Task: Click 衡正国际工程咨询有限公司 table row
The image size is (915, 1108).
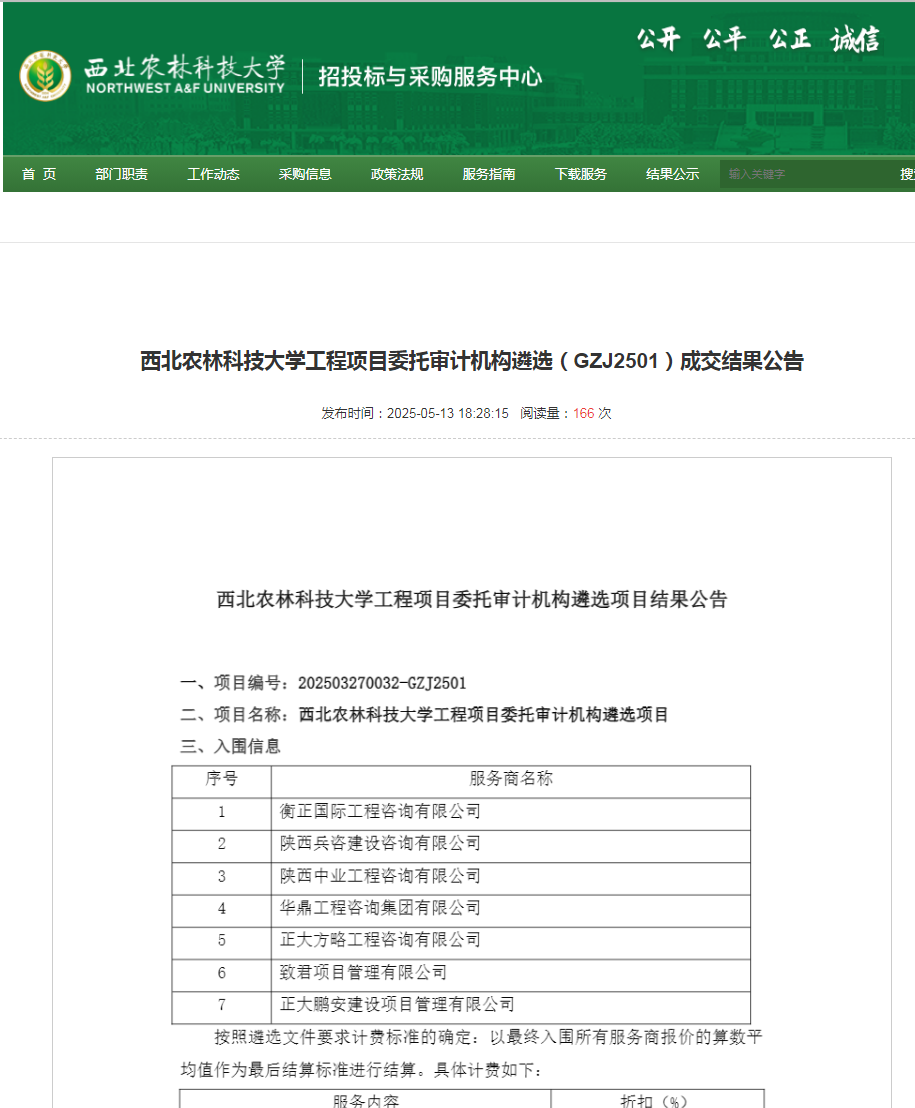Action: (380, 811)
